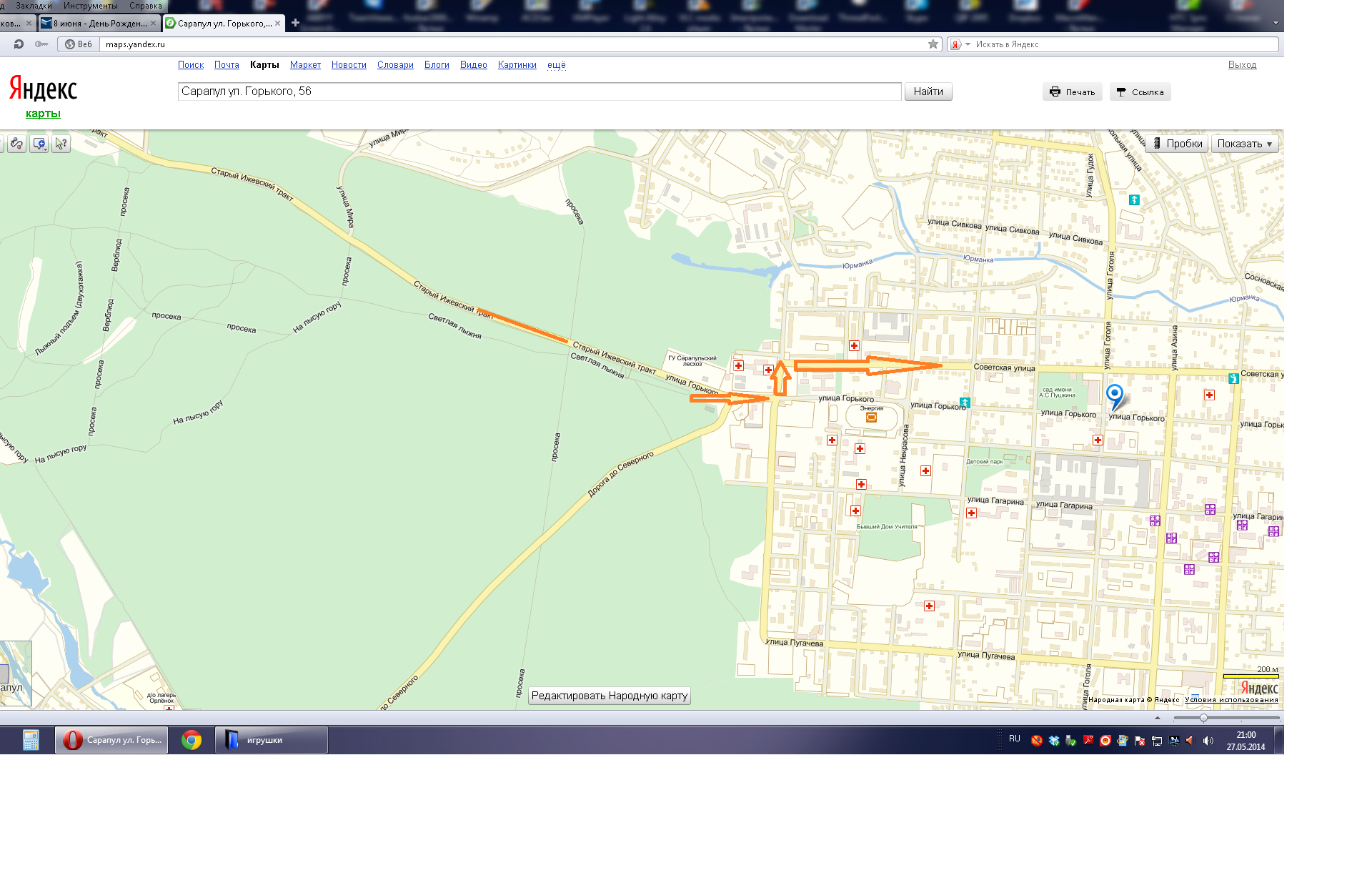
Task: Close the 8 июня - День Рожден tab
Action: coord(153,24)
